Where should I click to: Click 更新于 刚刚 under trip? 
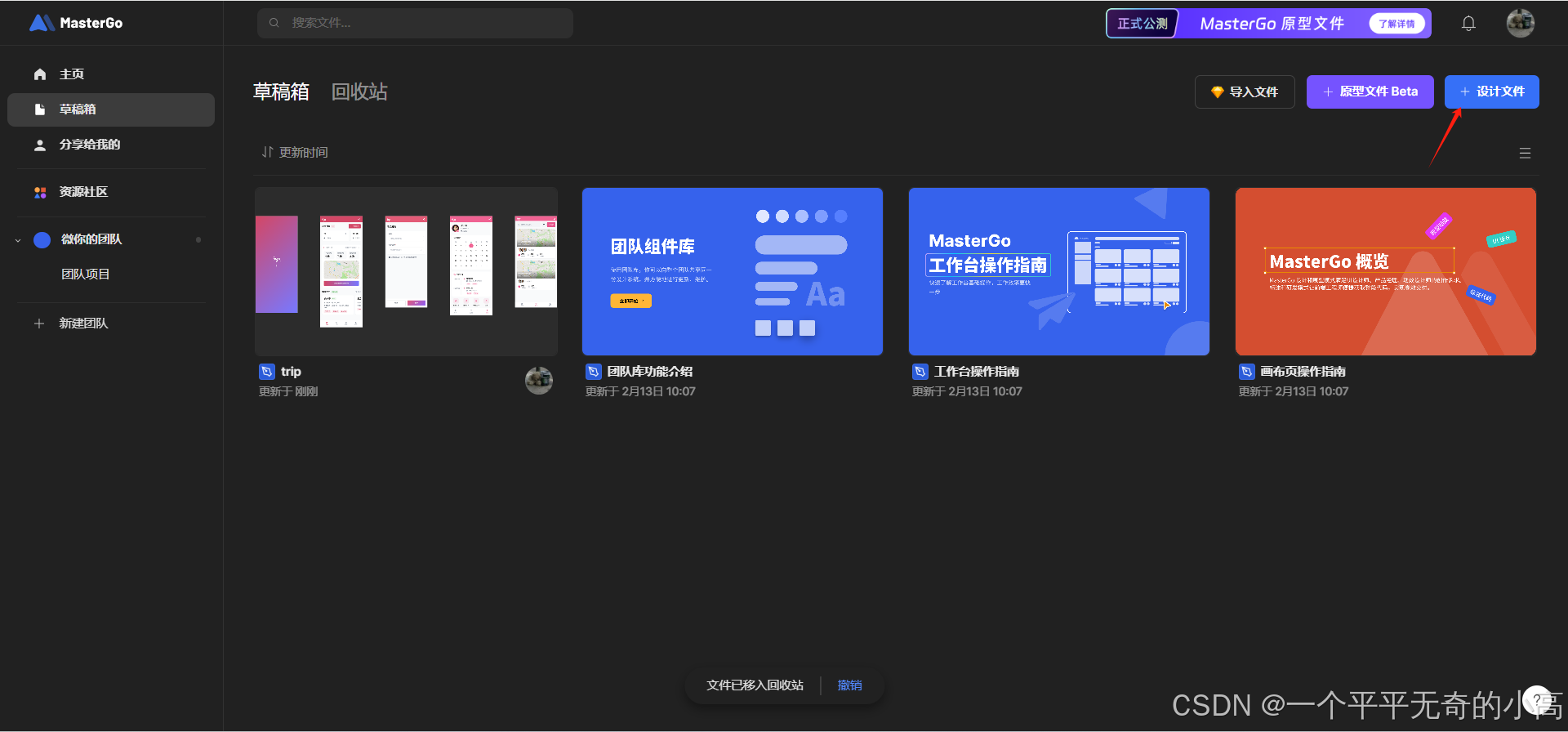[x=288, y=392]
